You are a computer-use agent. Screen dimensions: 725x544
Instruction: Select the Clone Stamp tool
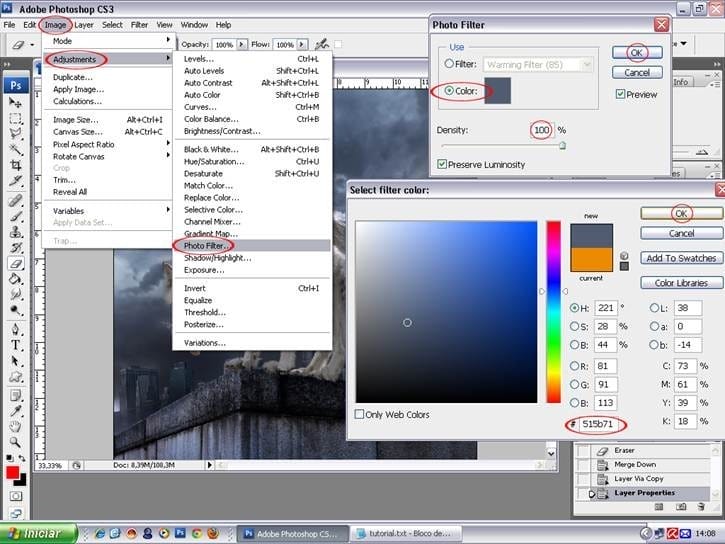[x=15, y=232]
